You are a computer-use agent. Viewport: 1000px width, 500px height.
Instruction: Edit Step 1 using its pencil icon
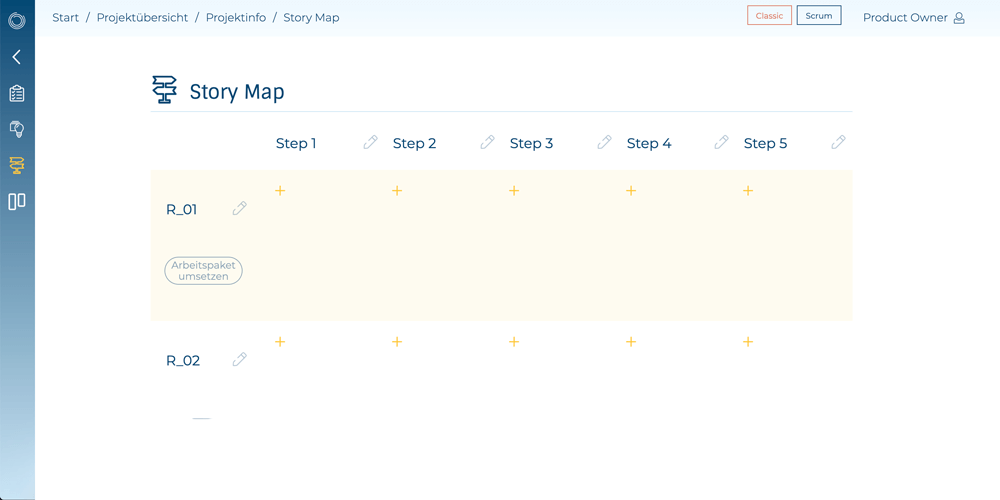click(370, 143)
